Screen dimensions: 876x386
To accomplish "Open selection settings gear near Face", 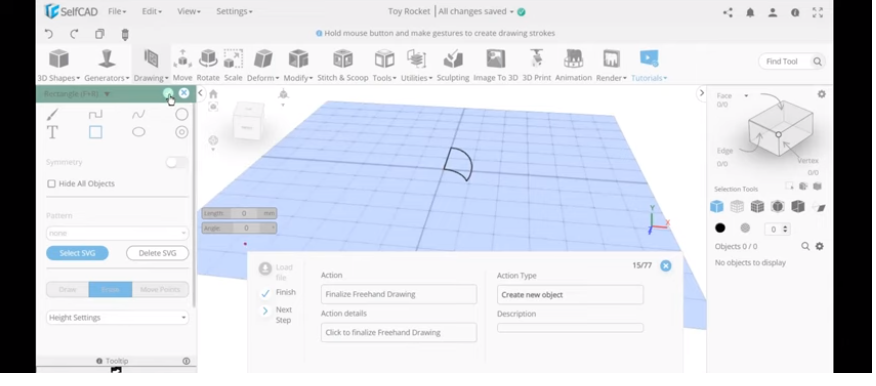I will coord(821,94).
